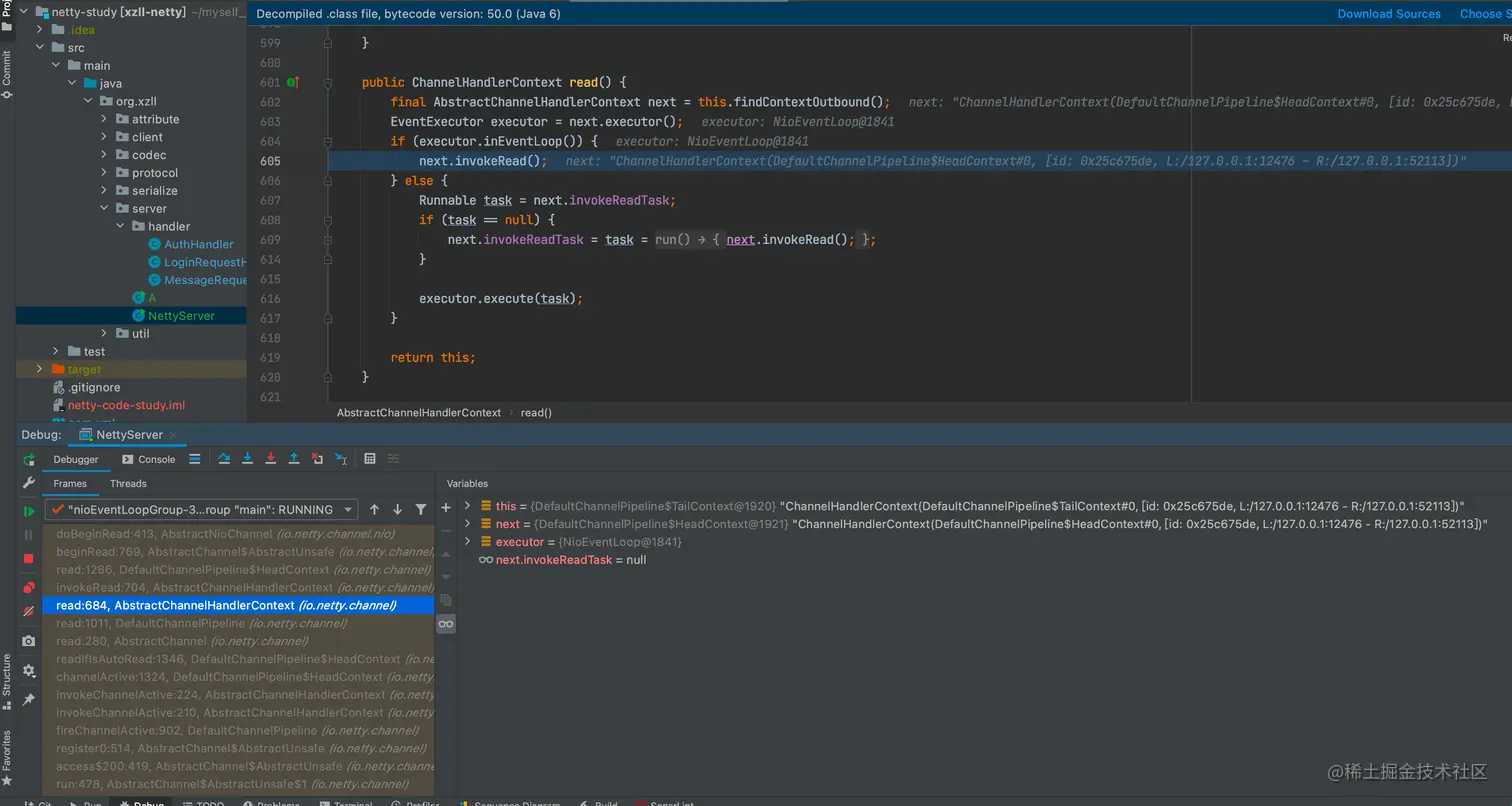This screenshot has height=806, width=1512.
Task: Expand the client folder
Action: click(x=104, y=137)
